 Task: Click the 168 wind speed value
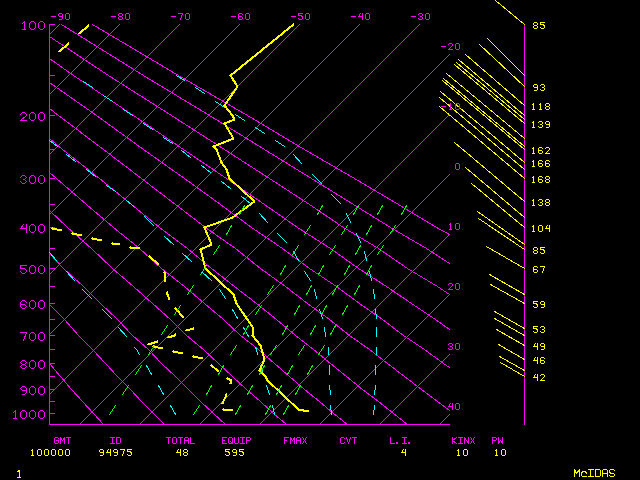540,180
